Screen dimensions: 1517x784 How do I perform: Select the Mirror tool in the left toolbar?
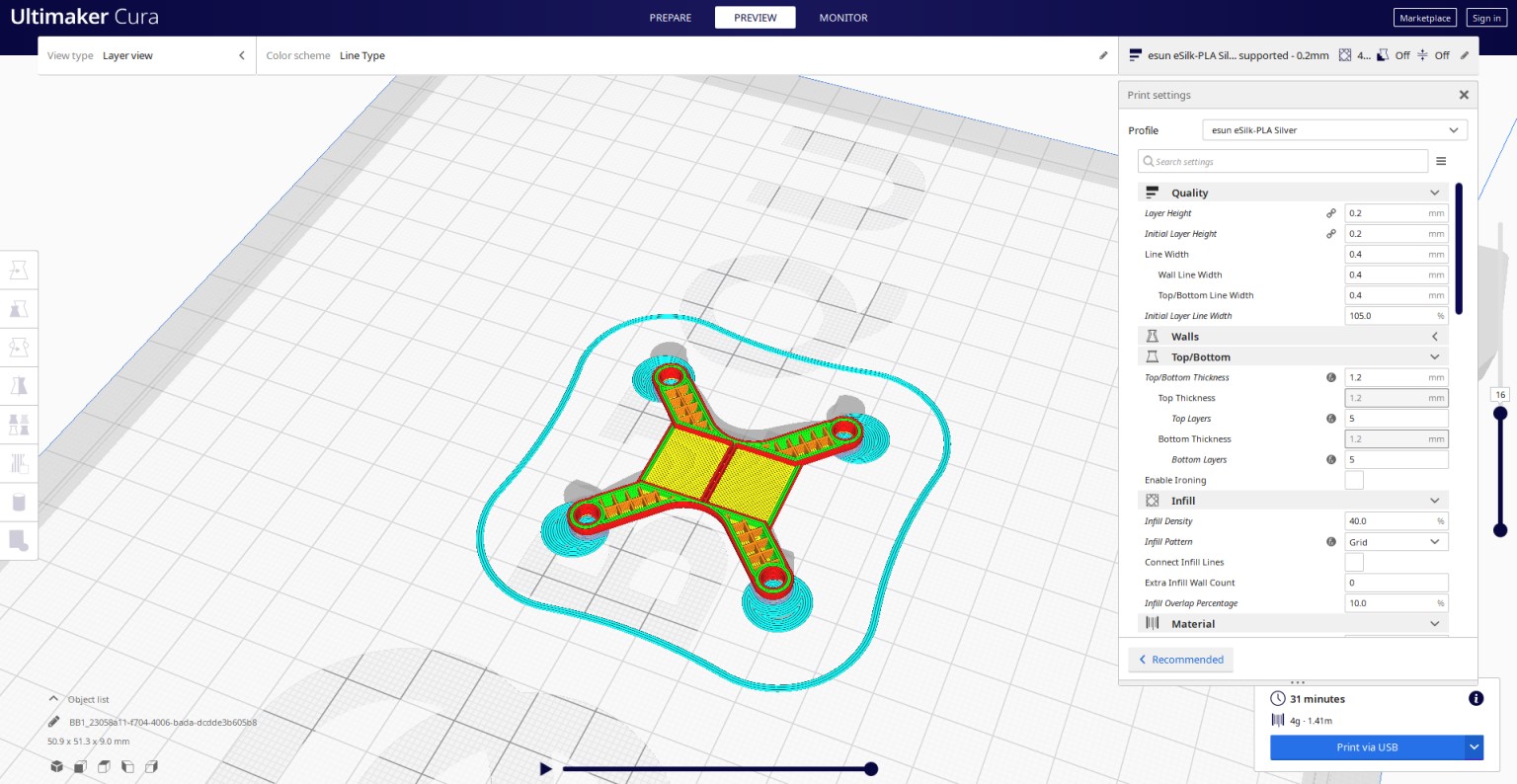click(x=19, y=386)
